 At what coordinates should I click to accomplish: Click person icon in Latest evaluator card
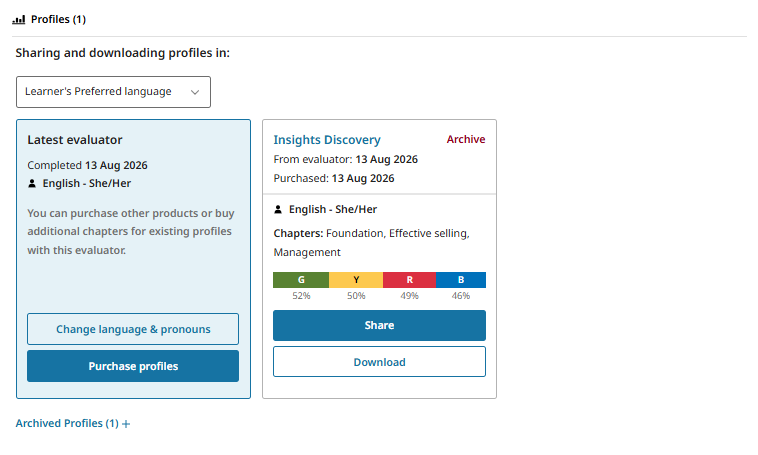pyautogui.click(x=32, y=184)
